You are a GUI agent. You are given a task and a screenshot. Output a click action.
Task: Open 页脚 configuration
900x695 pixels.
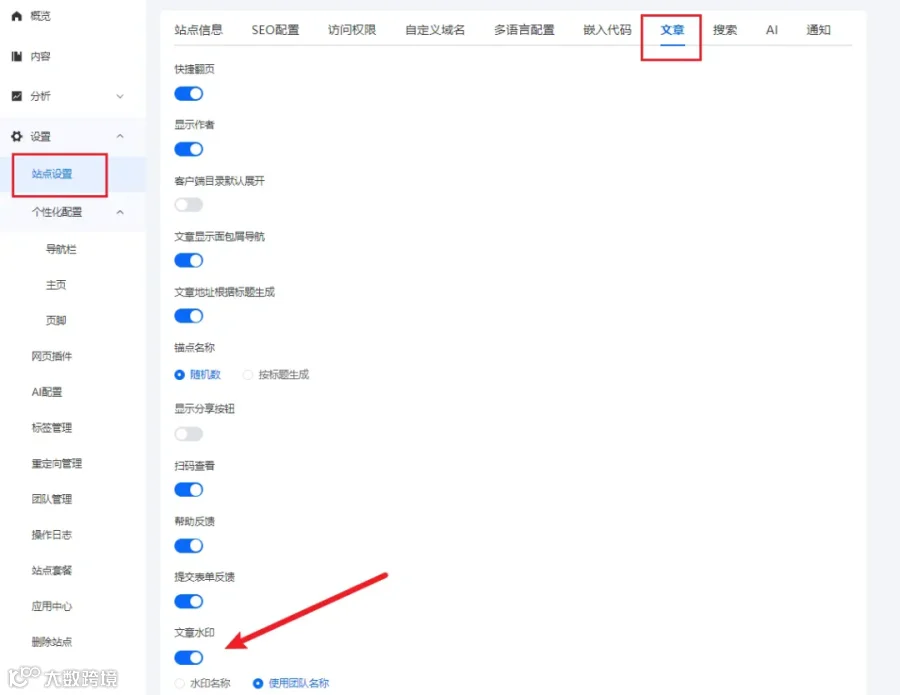pyautogui.click(x=56, y=320)
